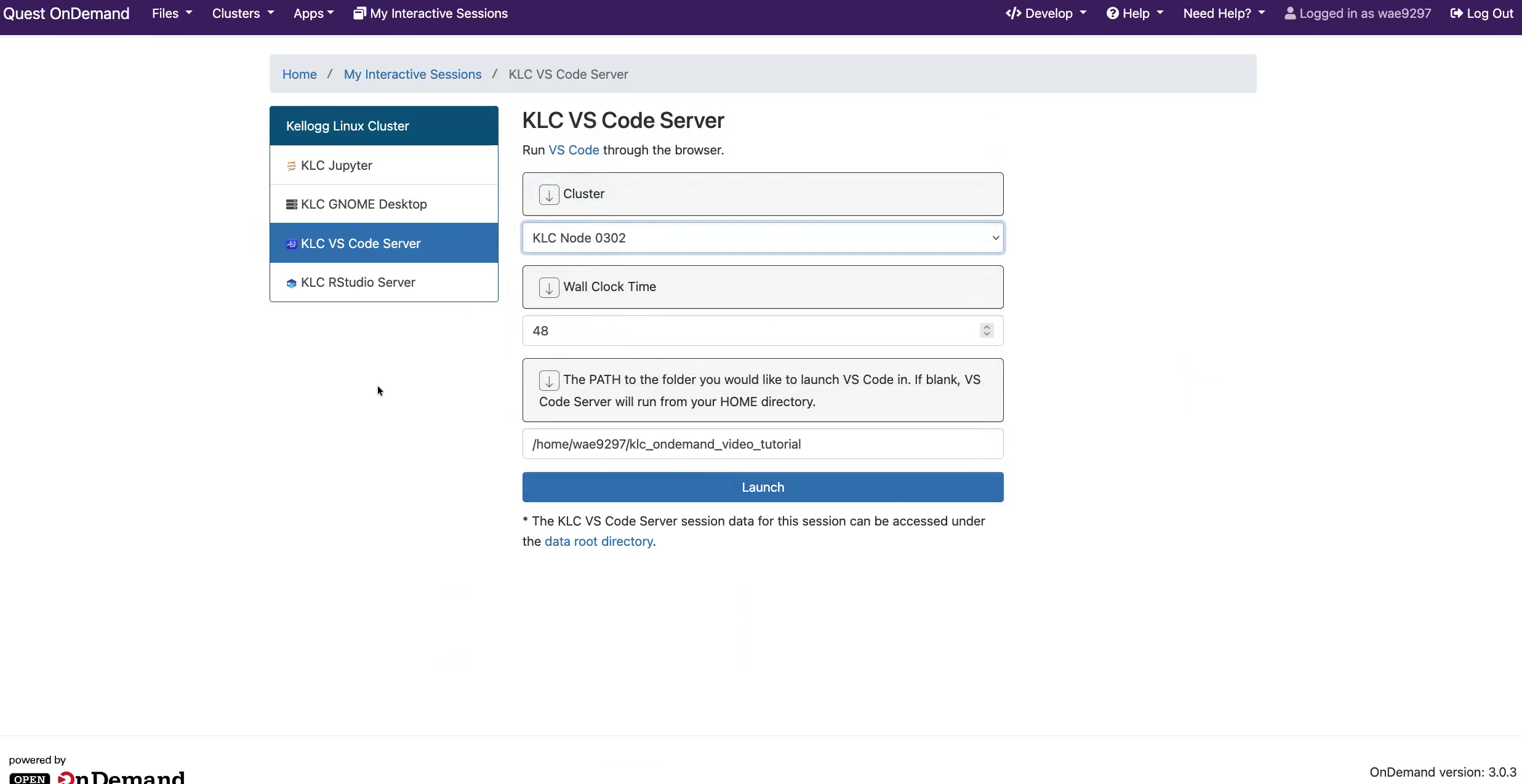Screen dimensions: 1522x784
Task: Open the Apps menu
Action: point(313,14)
